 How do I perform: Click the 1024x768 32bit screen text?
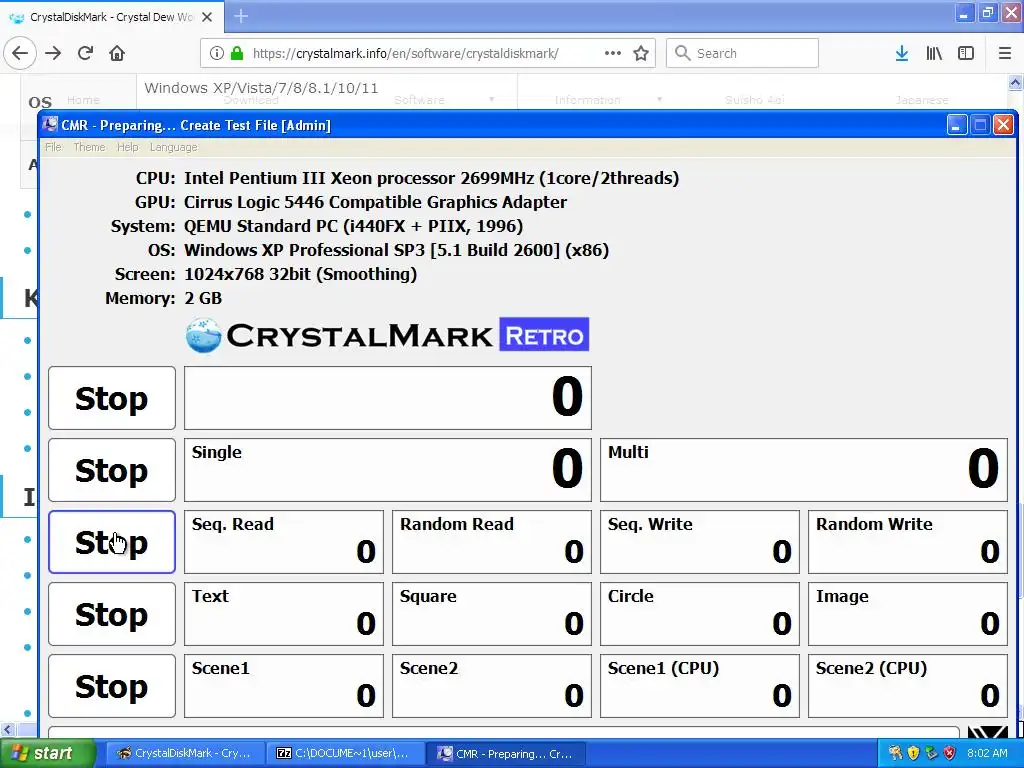[x=300, y=274]
